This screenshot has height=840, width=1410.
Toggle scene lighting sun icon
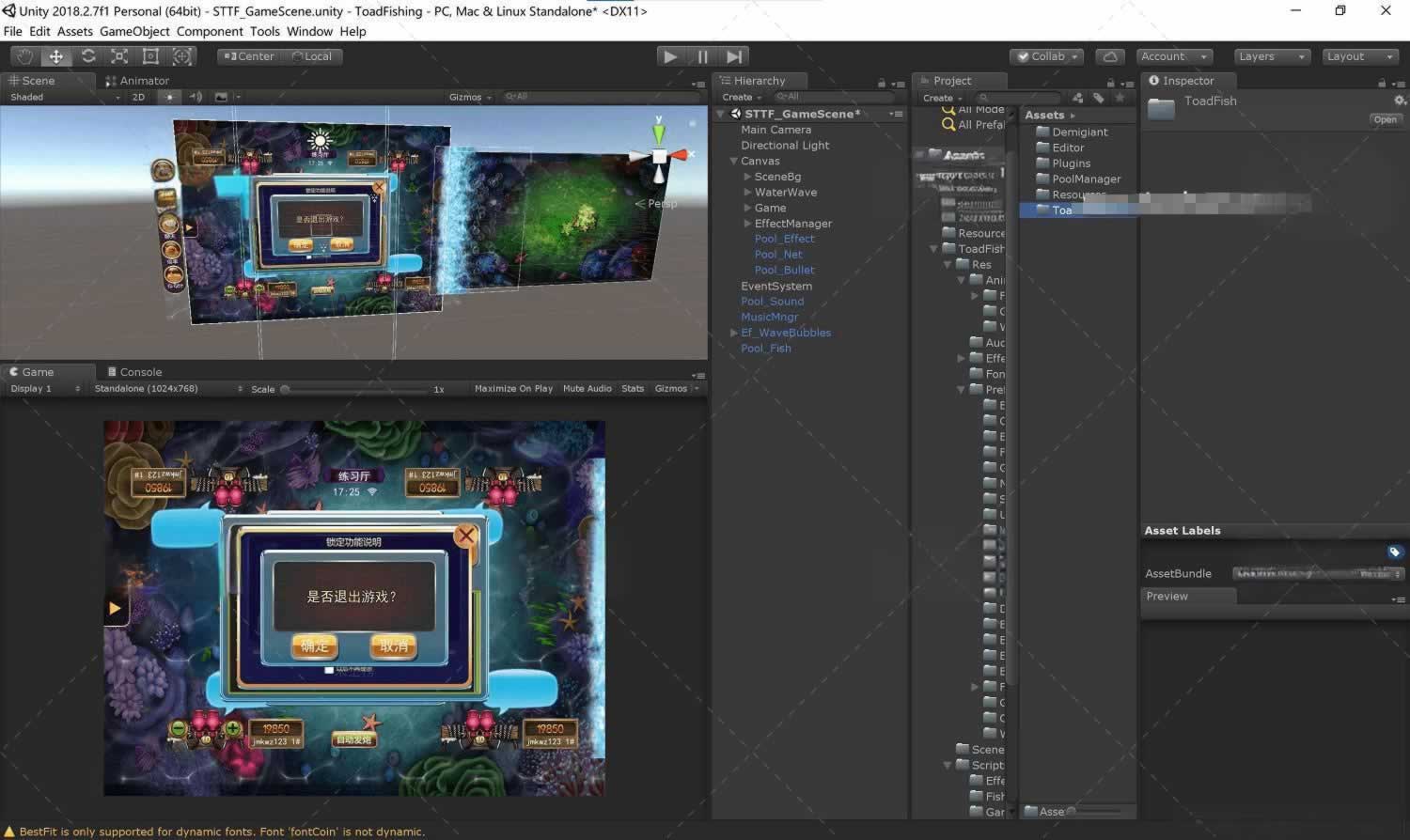(x=169, y=97)
